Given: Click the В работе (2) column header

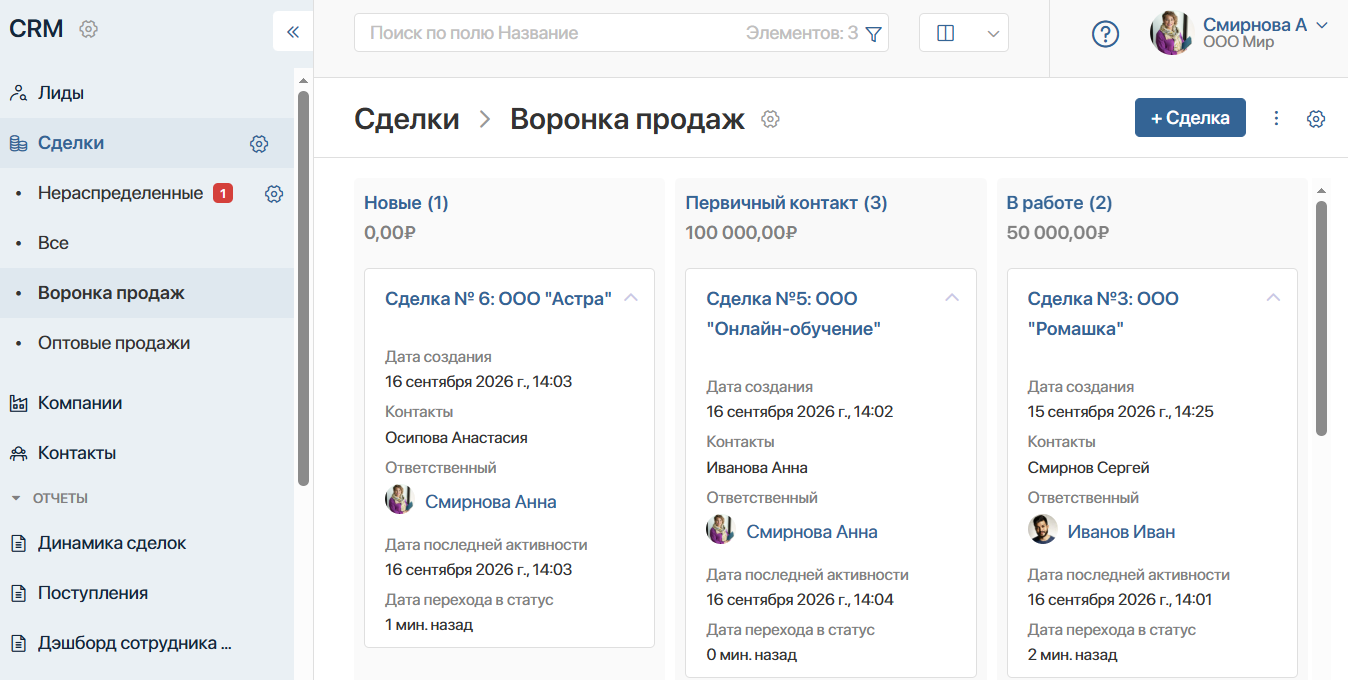Looking at the screenshot, I should click(1059, 203).
